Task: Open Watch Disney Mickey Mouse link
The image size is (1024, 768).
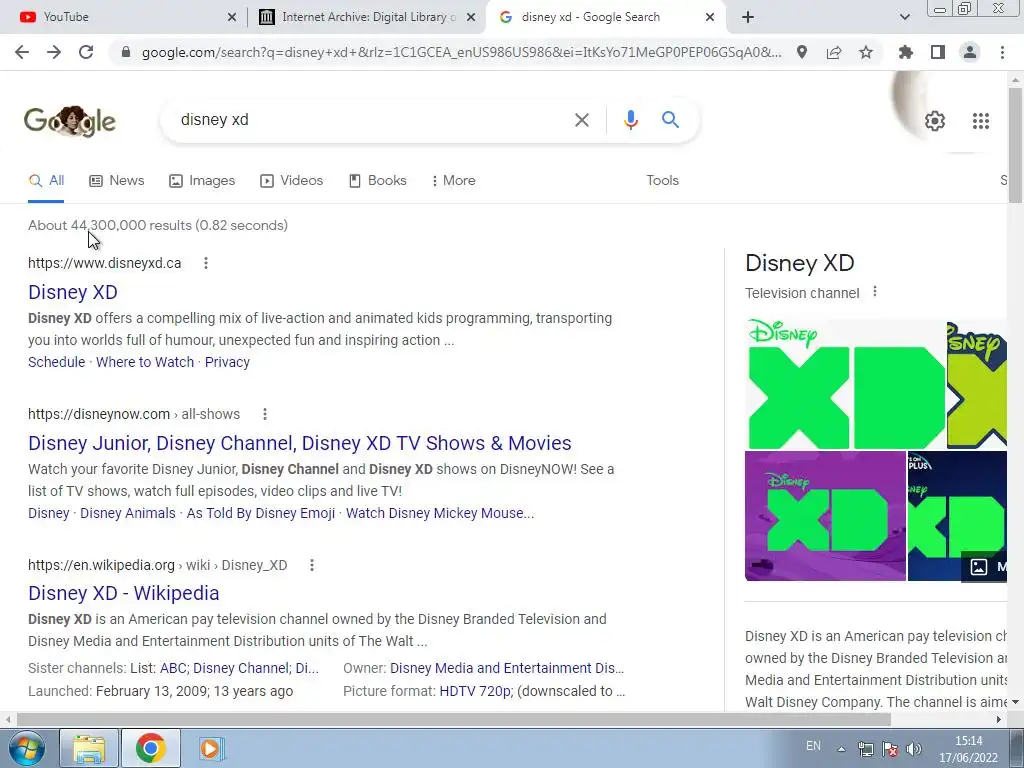Action: (x=440, y=513)
